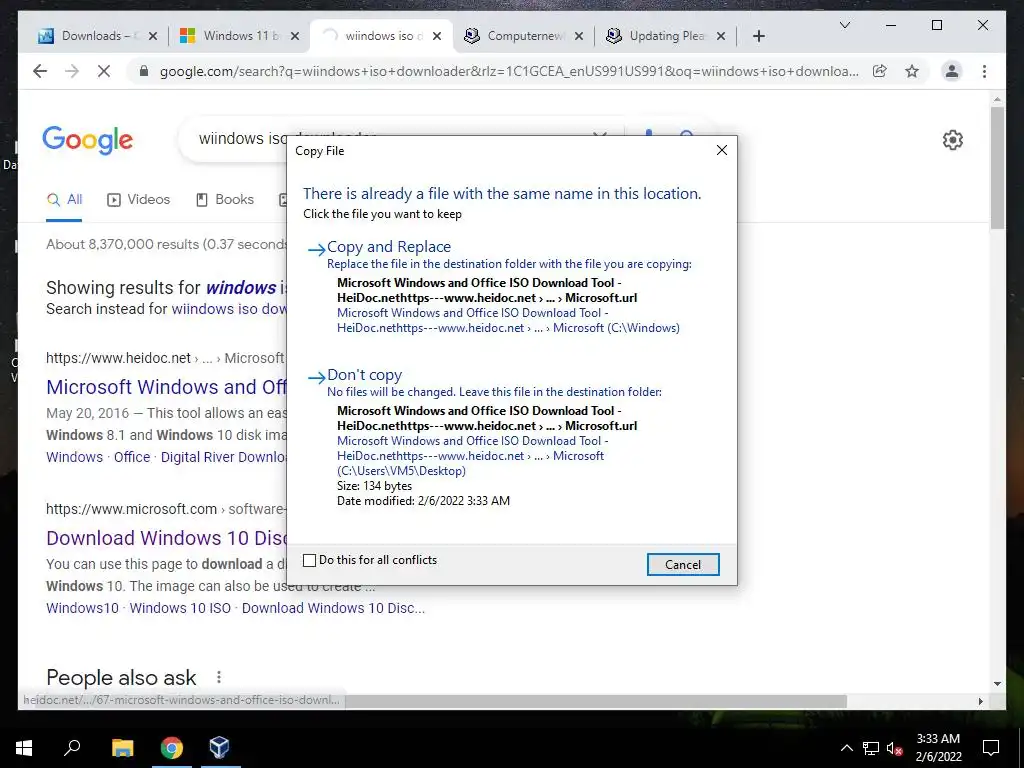
Task: Click the address bar URL
Action: click(509, 71)
